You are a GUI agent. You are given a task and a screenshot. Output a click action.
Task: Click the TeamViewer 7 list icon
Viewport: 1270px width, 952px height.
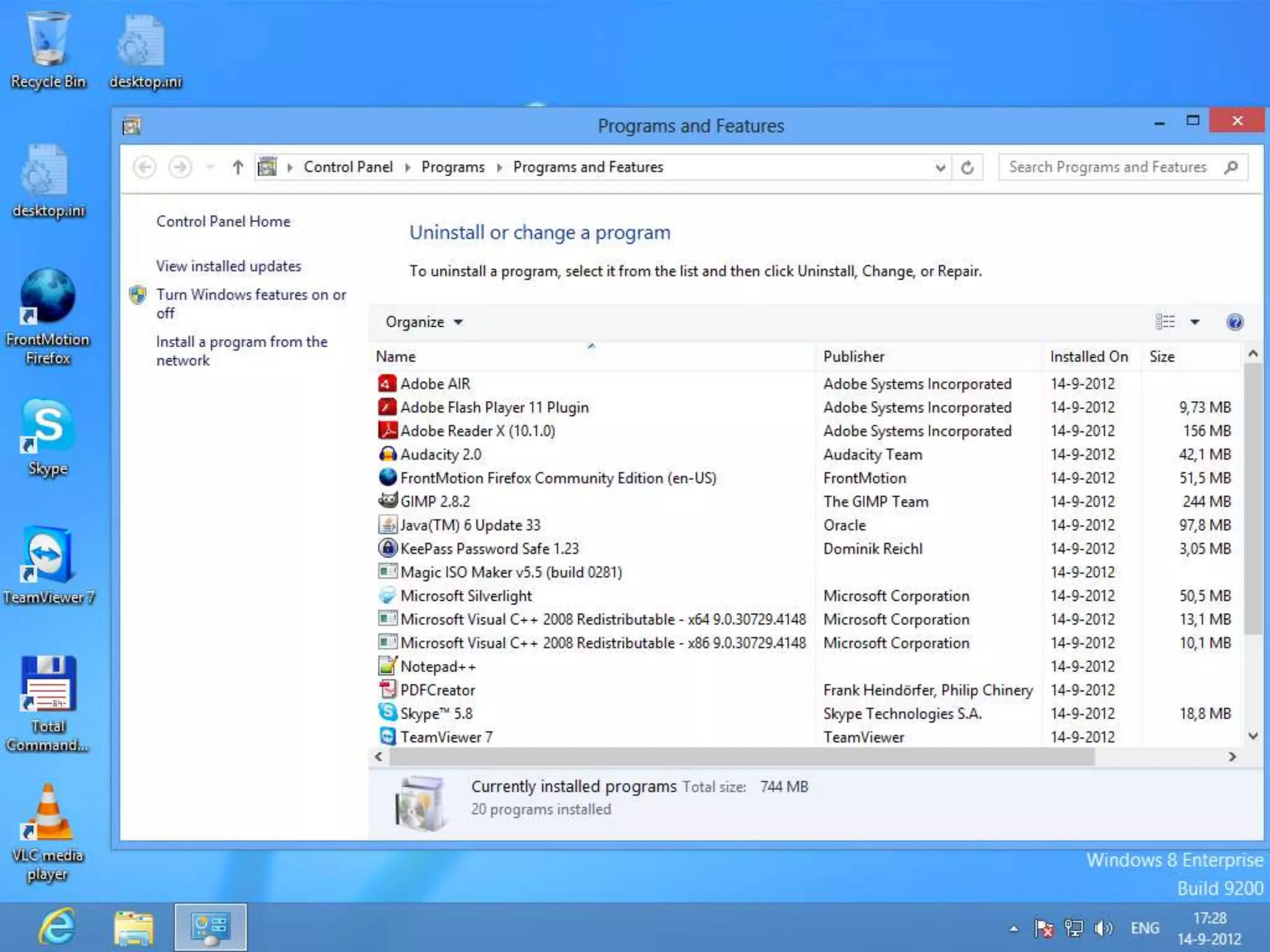click(387, 736)
